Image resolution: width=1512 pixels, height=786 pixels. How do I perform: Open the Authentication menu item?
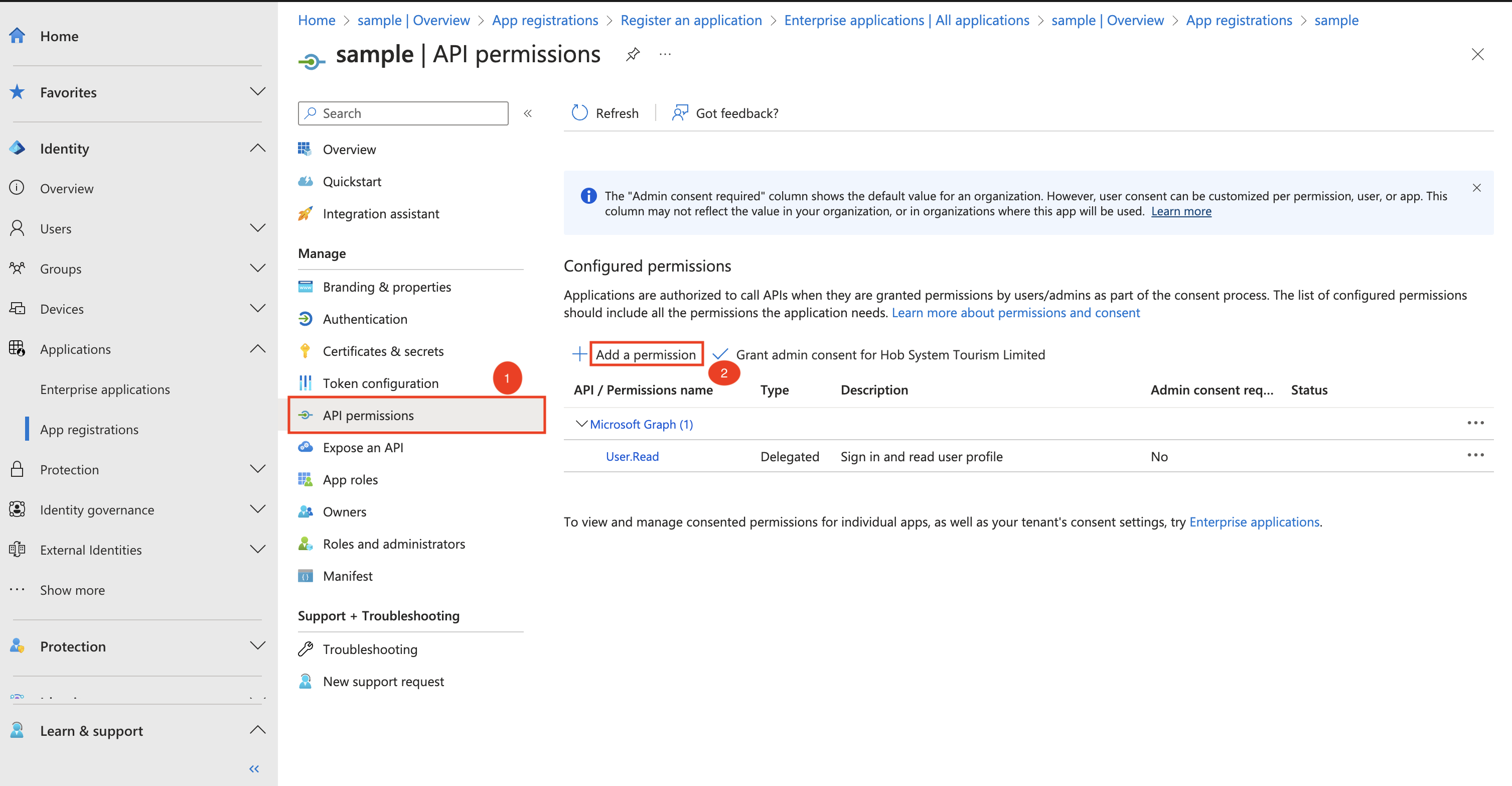pos(365,319)
